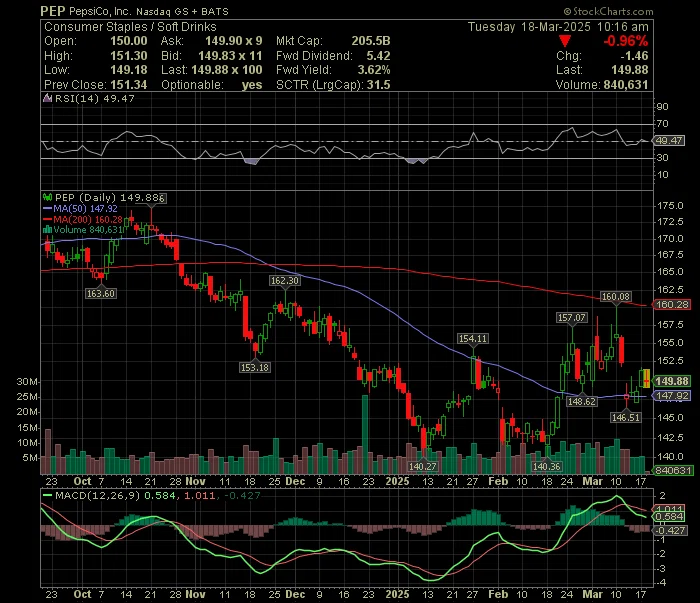Click the StockCharts.com attribution text
The height and width of the screenshot is (603, 700).
608,12
